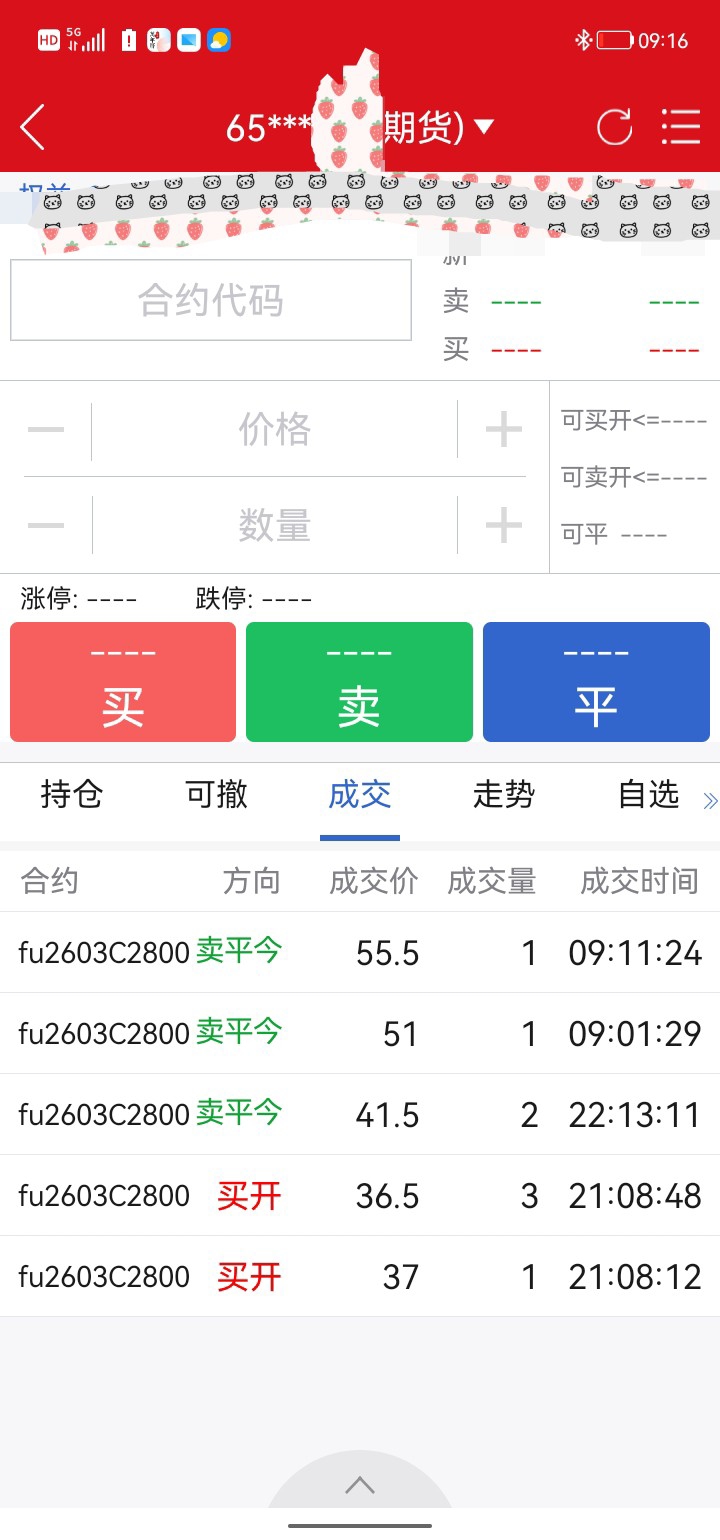
Task: Decrease price with minus button
Action: coord(46,431)
